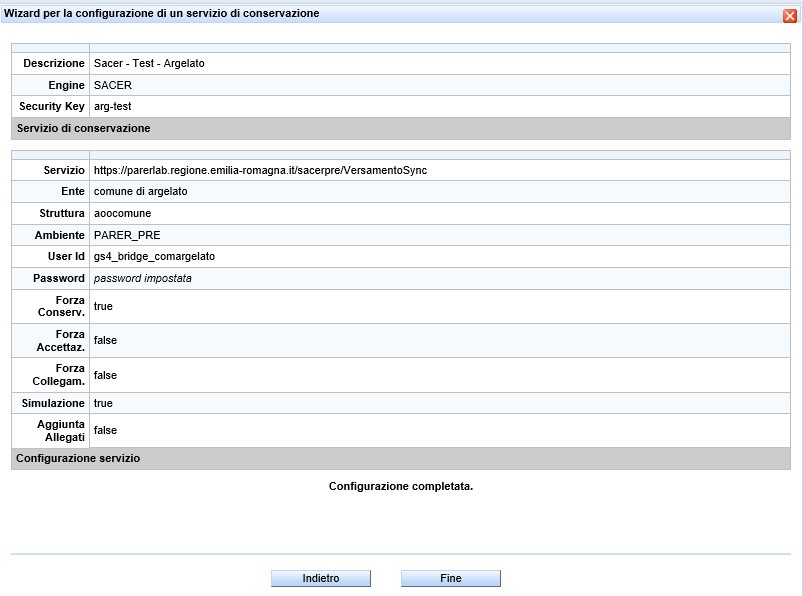
Task: Click the 'aoocomune' Struttura value
Action: (x=122, y=214)
